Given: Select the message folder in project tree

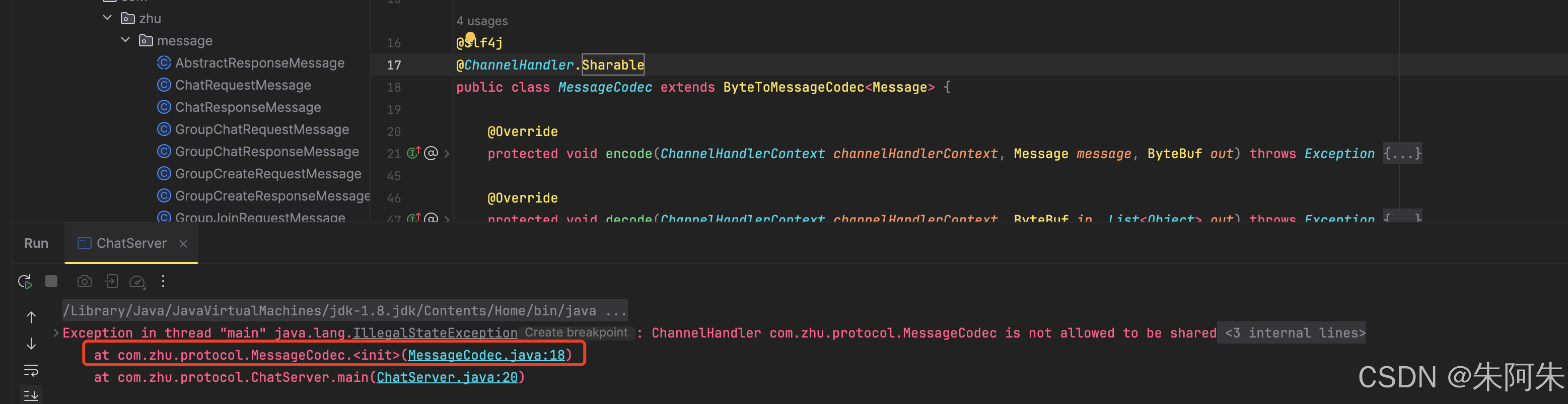Looking at the screenshot, I should point(184,41).
